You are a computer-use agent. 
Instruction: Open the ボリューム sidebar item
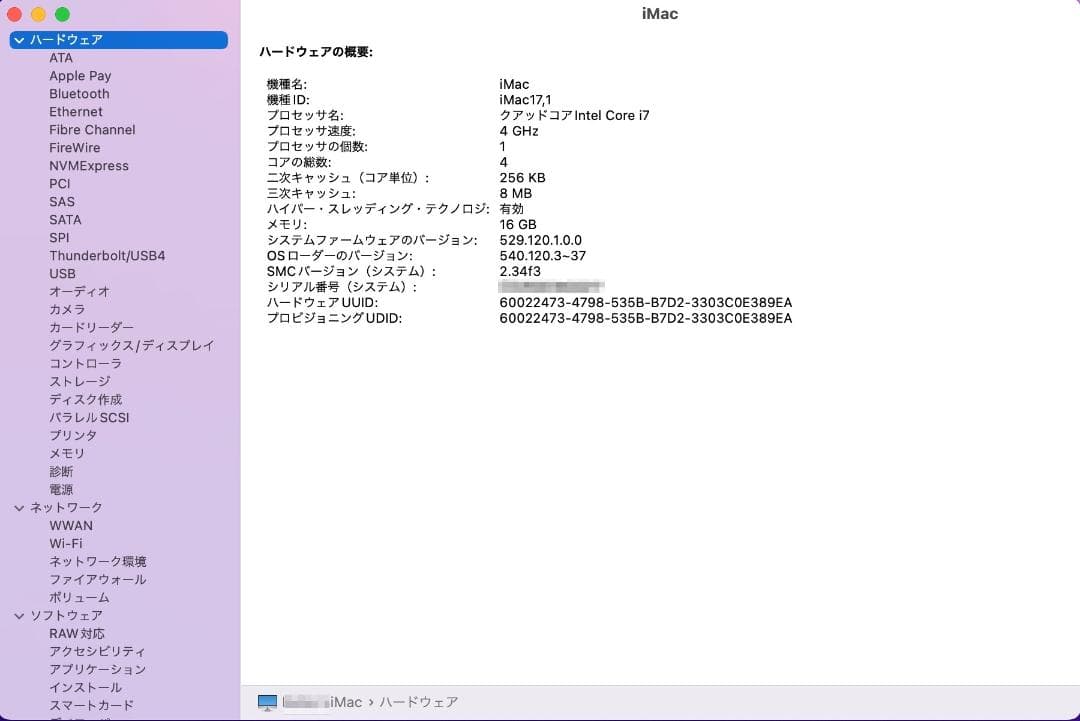79,597
